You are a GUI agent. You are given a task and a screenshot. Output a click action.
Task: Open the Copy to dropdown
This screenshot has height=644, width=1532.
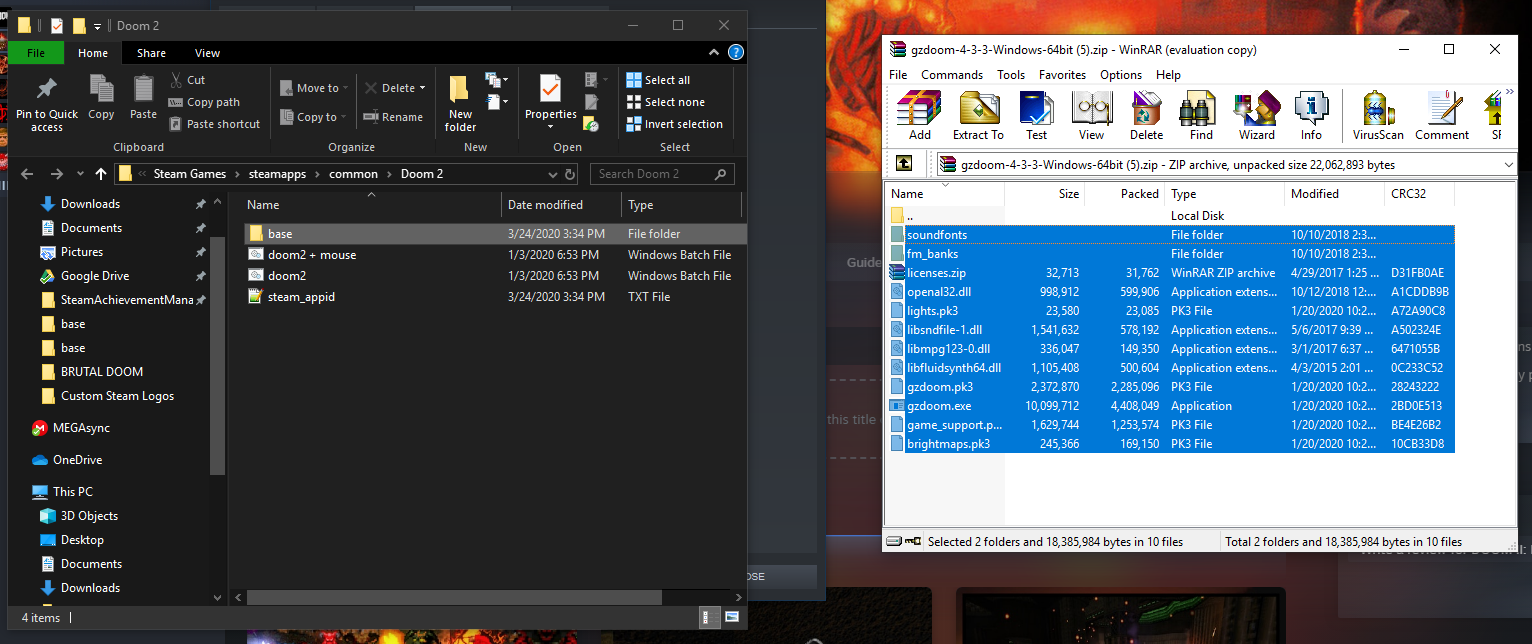314,117
